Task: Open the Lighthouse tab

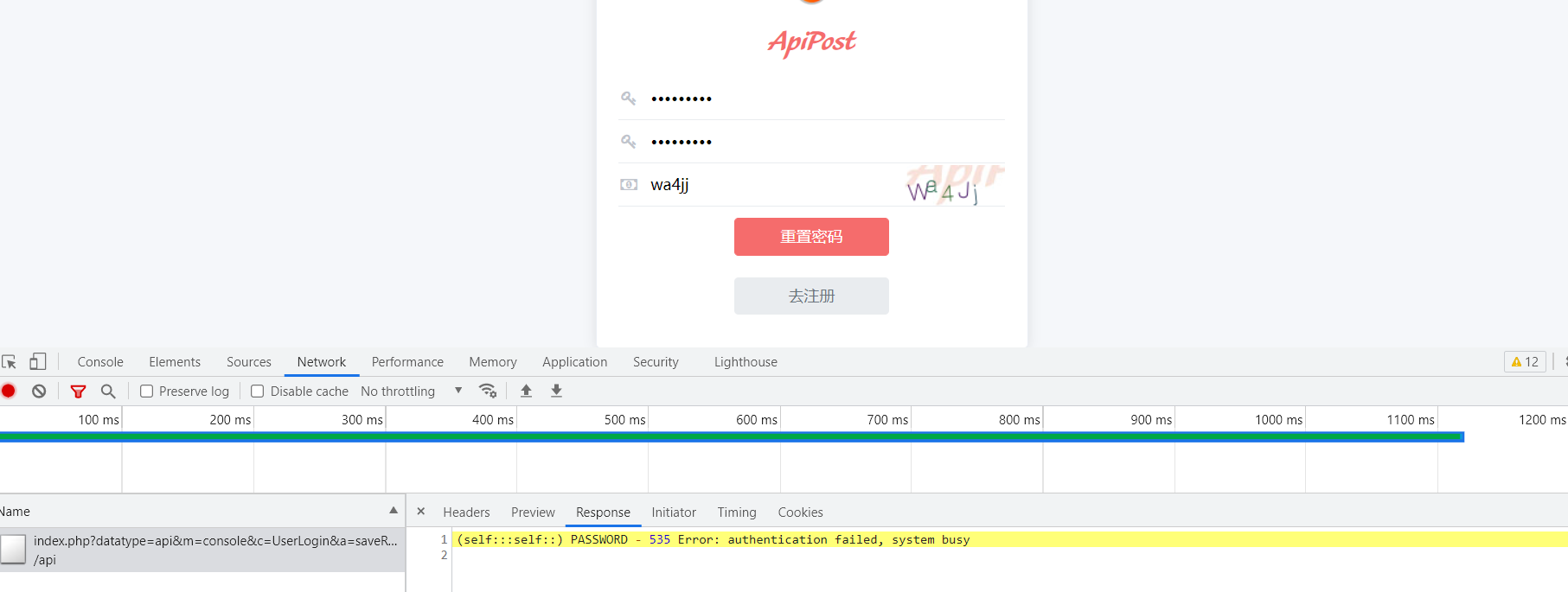Action: pos(746,362)
